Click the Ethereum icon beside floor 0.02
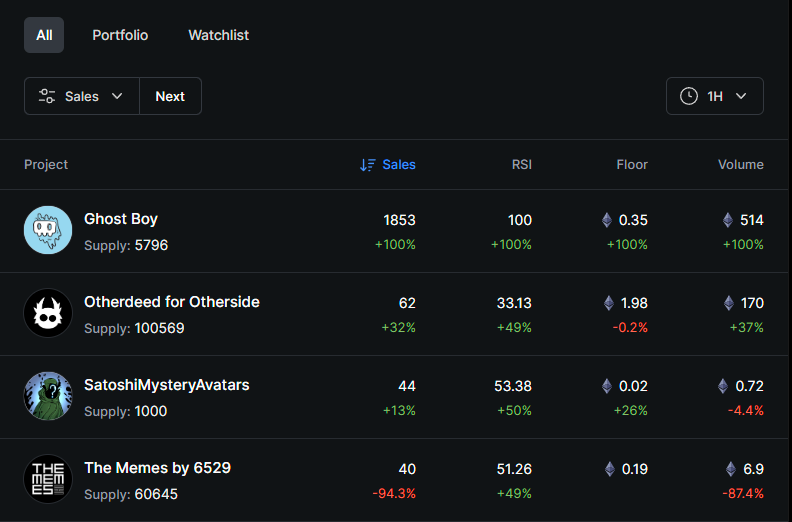 pyautogui.click(x=607, y=386)
